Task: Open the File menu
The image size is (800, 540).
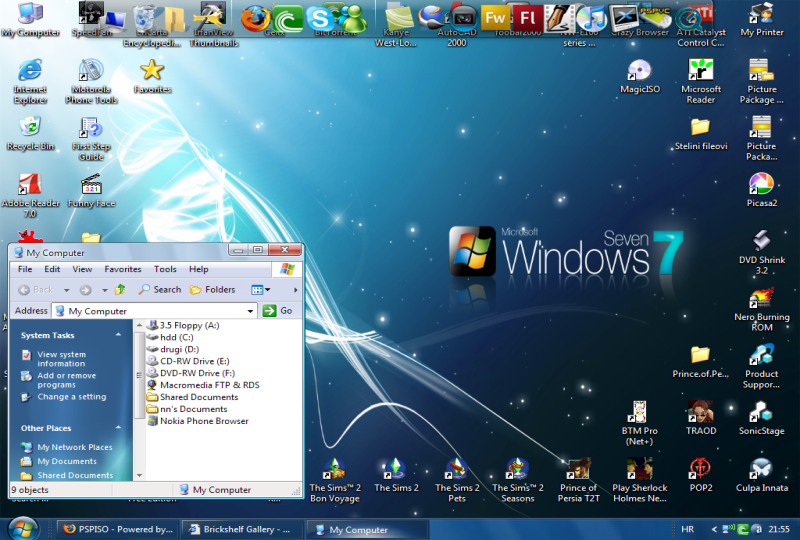Action: coord(25,269)
